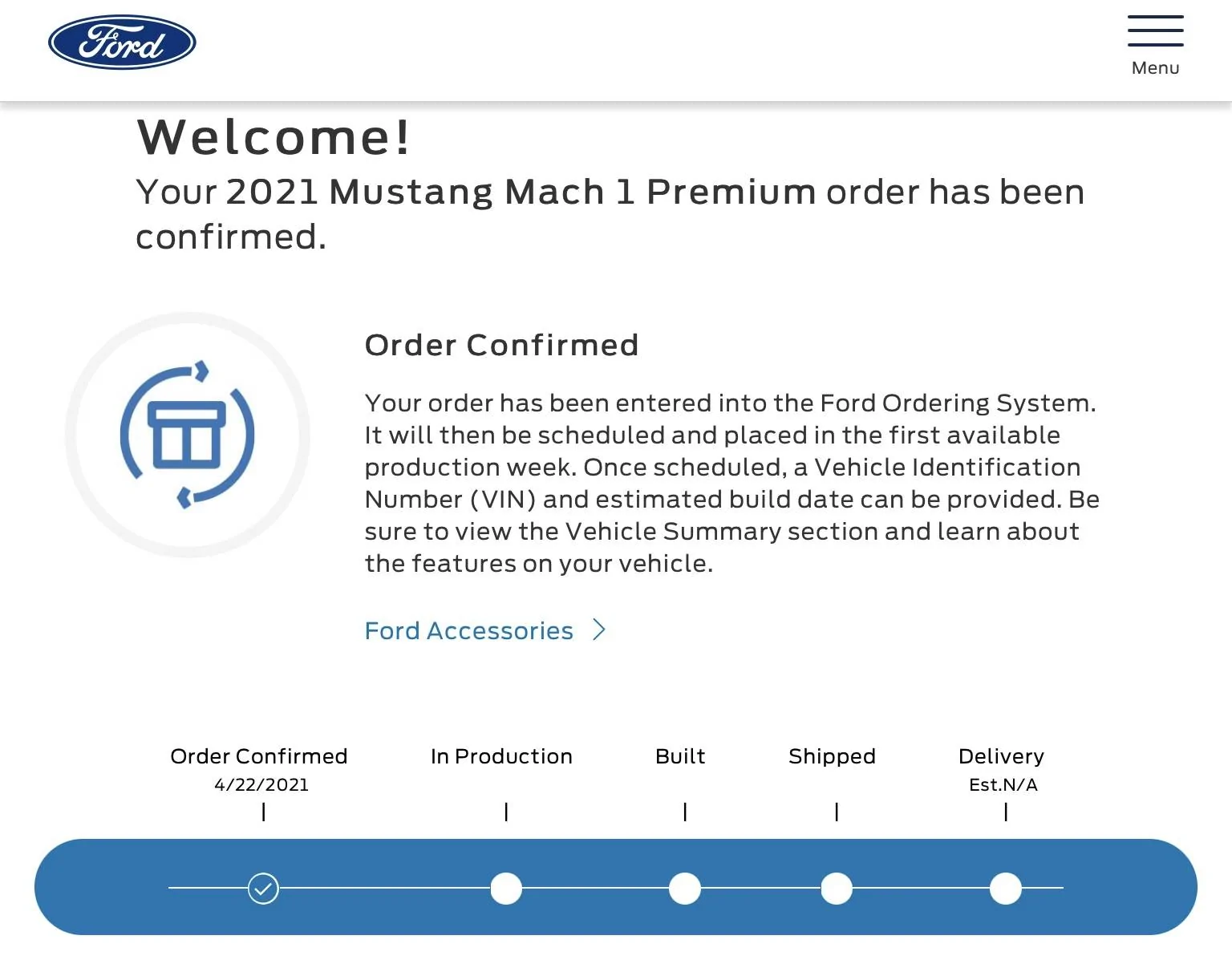Image resolution: width=1232 pixels, height=972 pixels.
Task: Click the order box refresh icon
Action: coord(188,435)
